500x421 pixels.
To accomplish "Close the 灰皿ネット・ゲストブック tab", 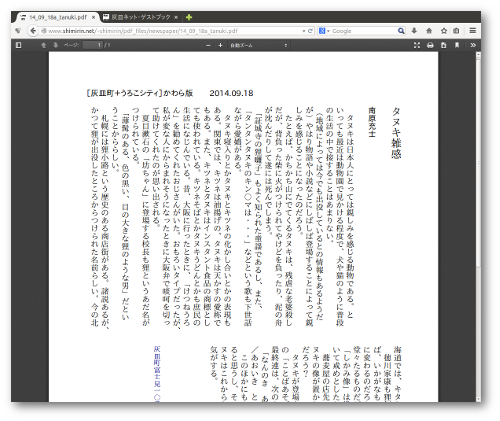I will (x=176, y=17).
